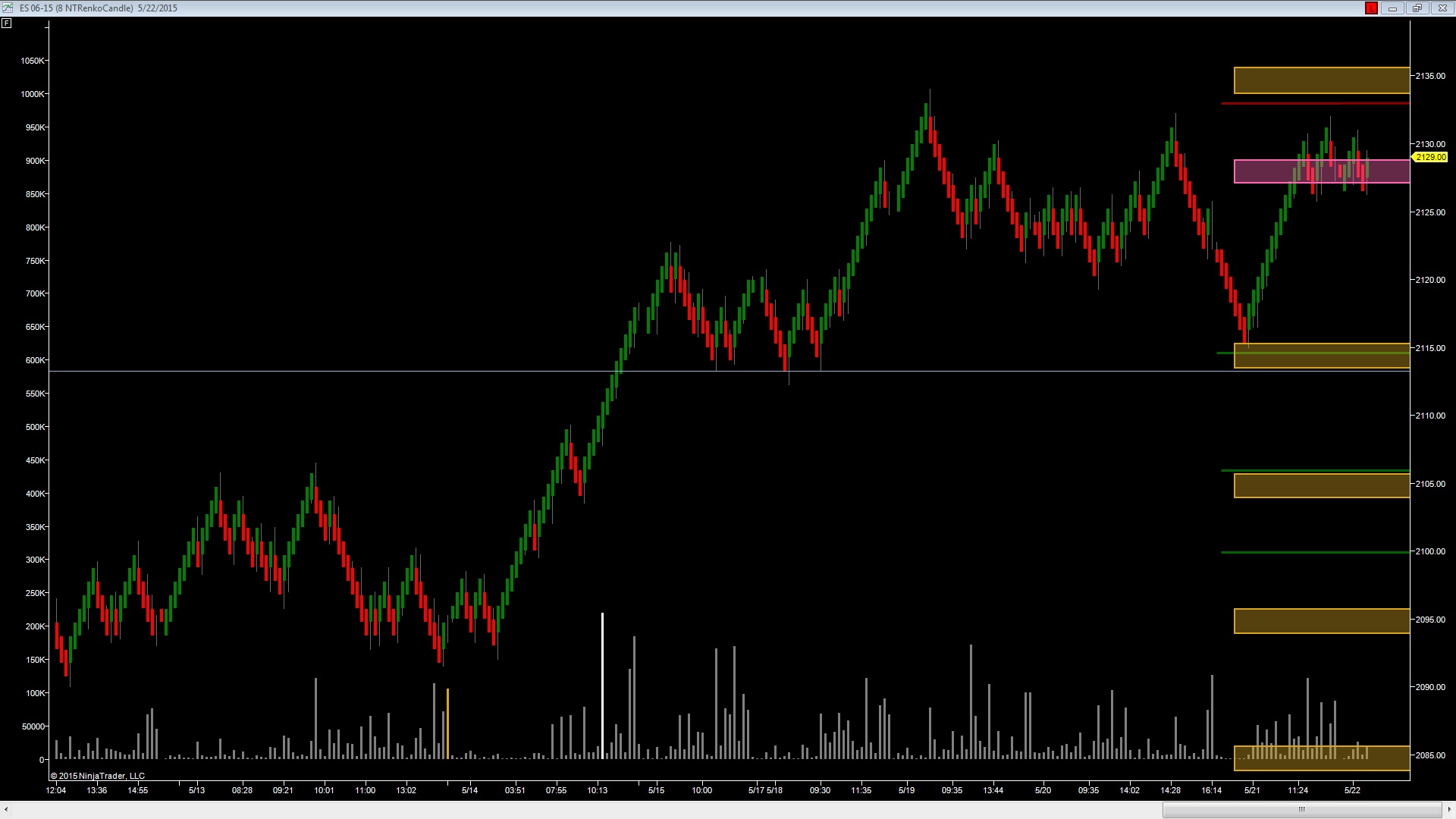Select the gold rectangle zone at 2105.00
Screen dimensions: 1456x819
(x=1322, y=486)
